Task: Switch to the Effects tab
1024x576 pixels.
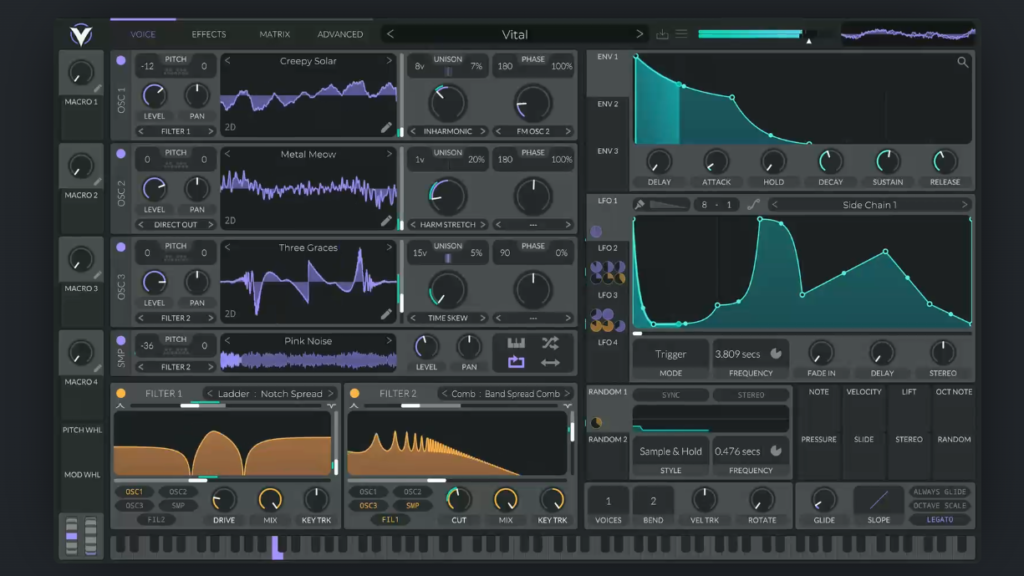Action: [209, 34]
